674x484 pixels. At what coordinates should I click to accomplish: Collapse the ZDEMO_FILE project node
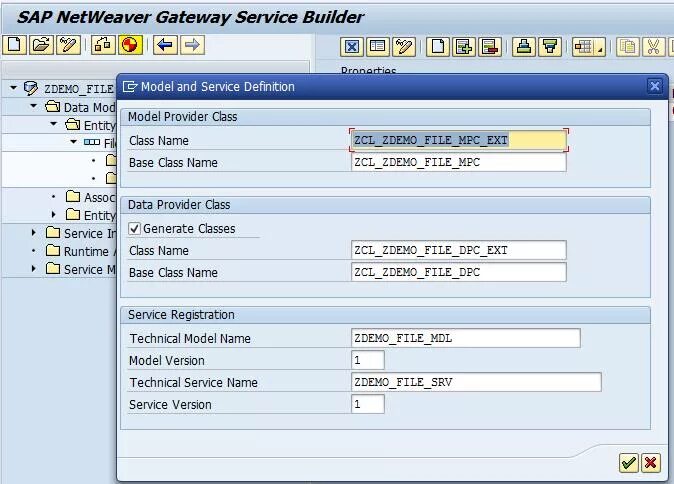click(13, 88)
